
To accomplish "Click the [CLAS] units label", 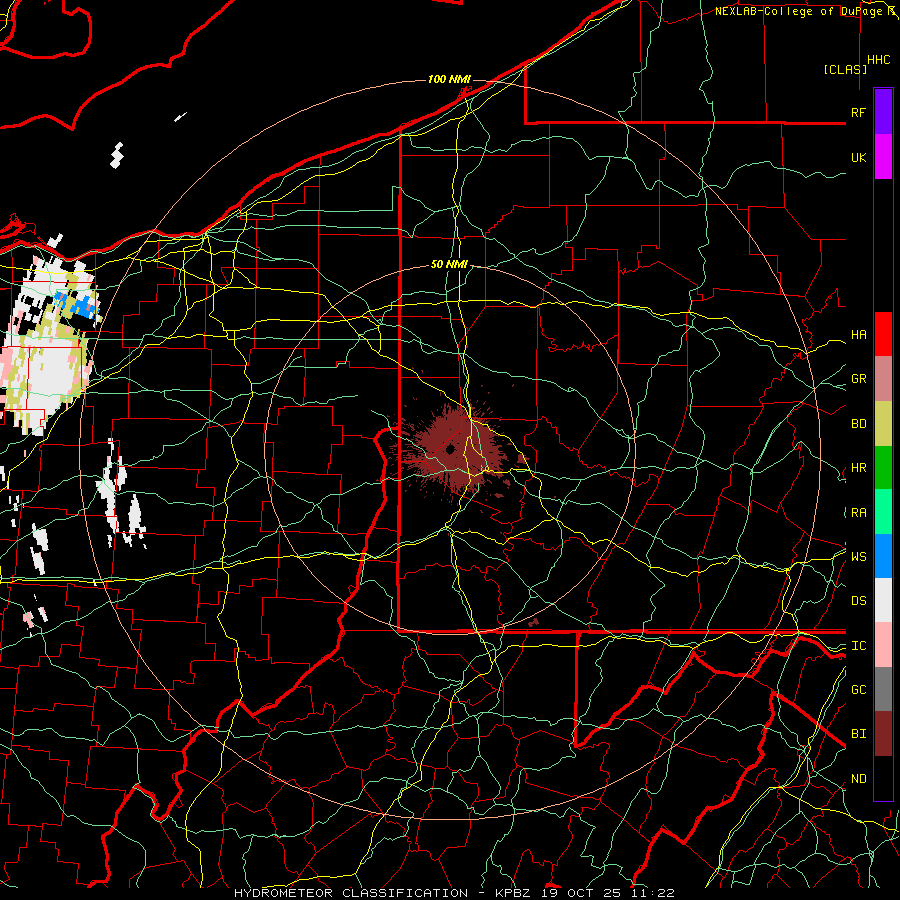I will [845, 69].
